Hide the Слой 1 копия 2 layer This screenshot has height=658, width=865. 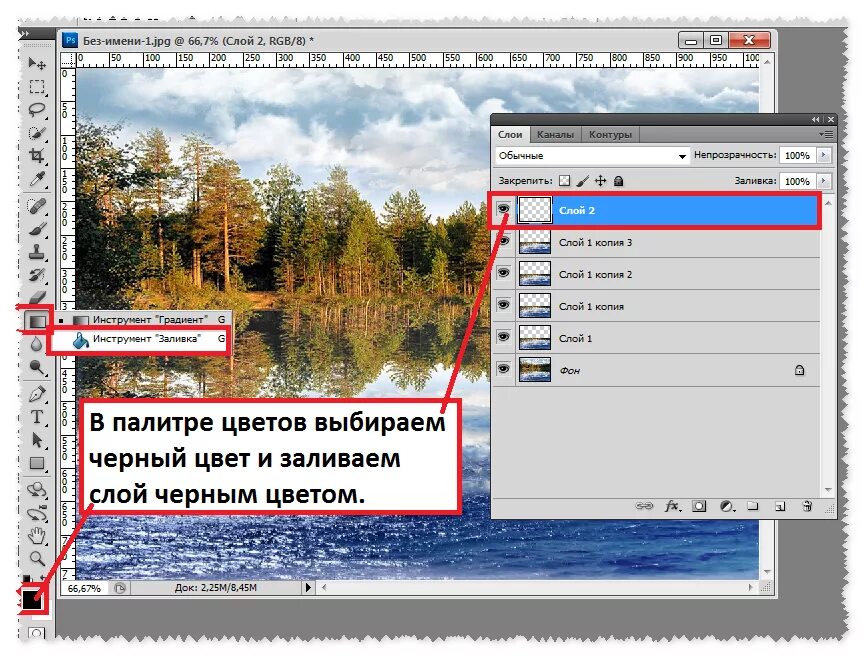(503, 273)
